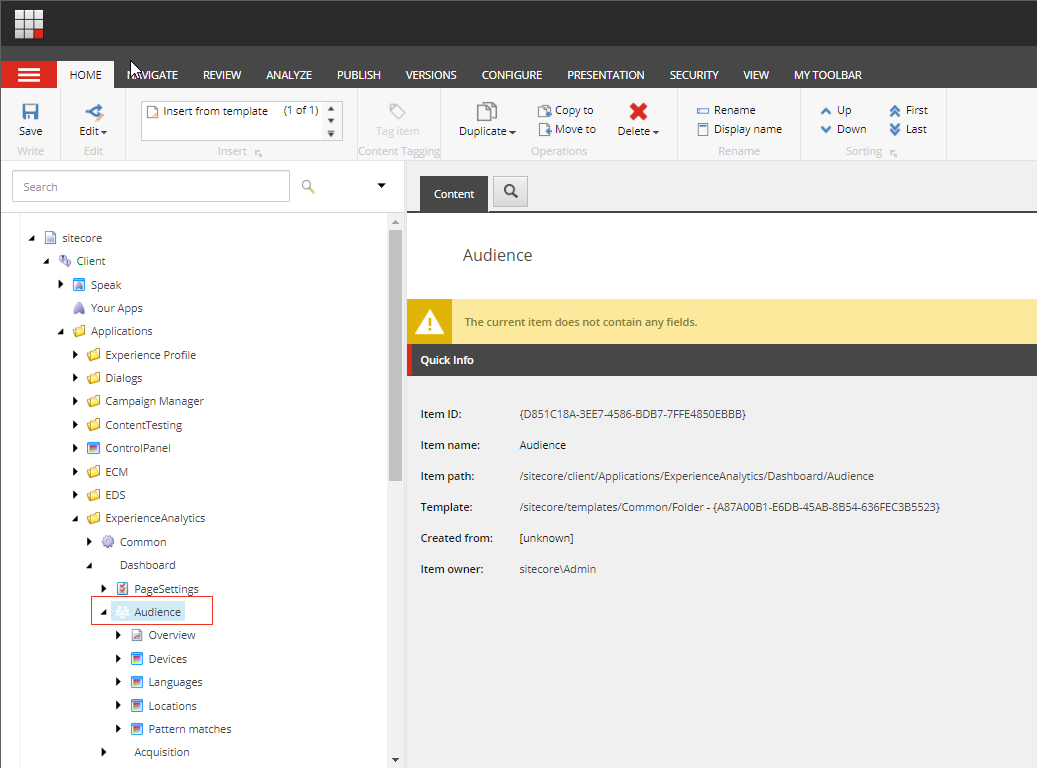Select the EDS tree item

click(x=115, y=495)
